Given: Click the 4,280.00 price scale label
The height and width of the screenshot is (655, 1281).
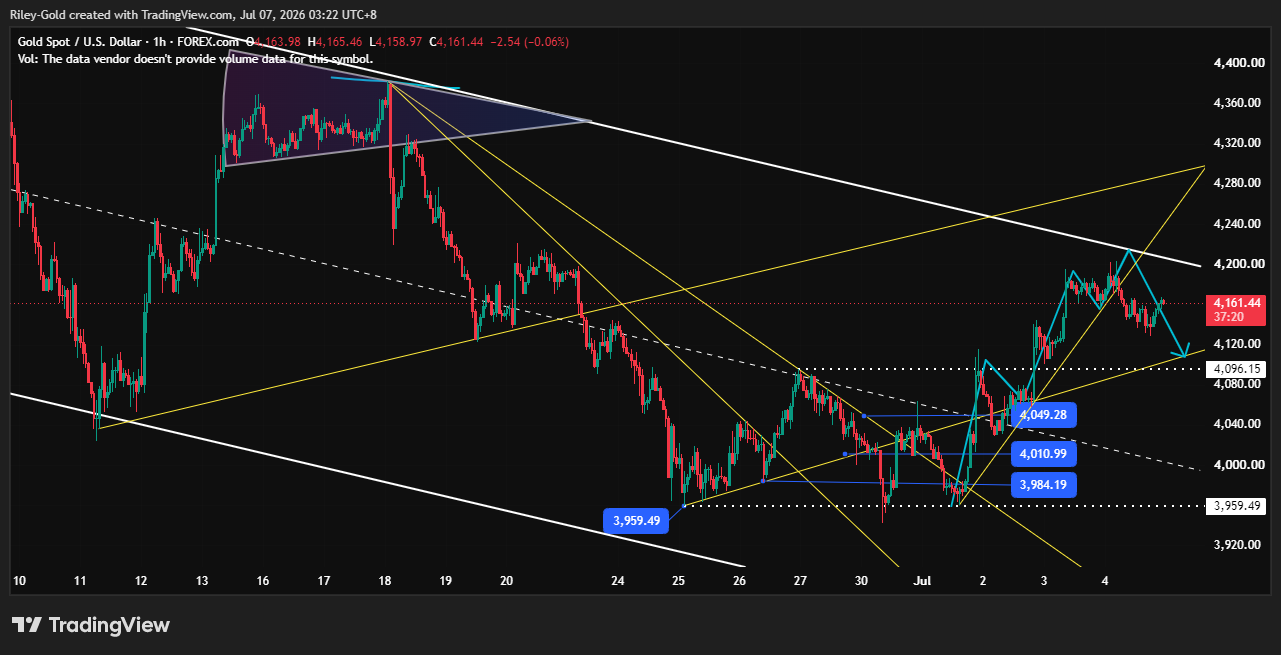Looking at the screenshot, I should [x=1238, y=183].
